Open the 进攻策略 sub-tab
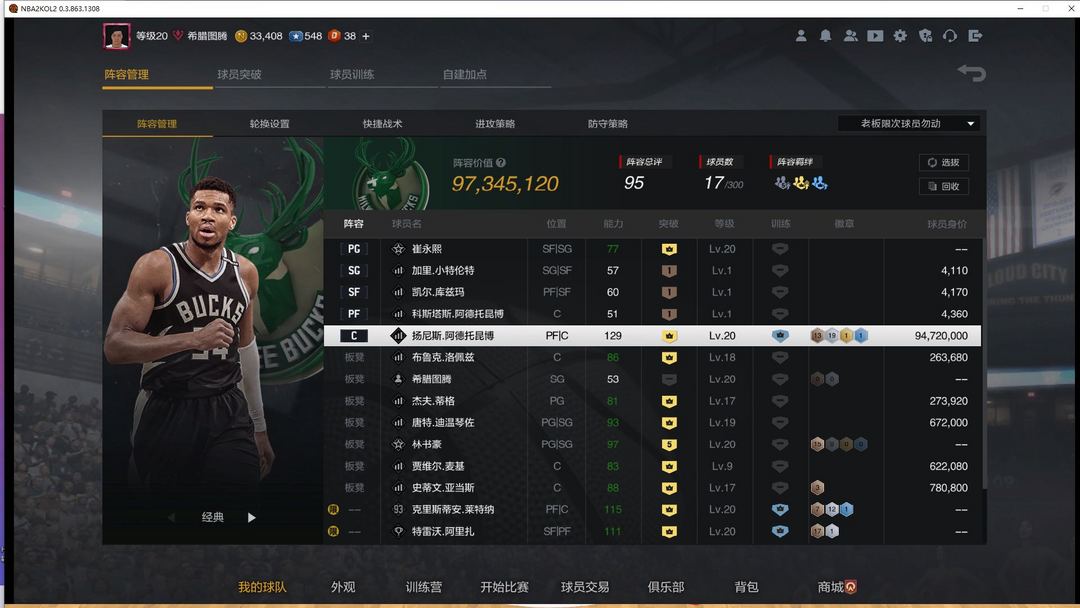The height and width of the screenshot is (608, 1080). 495,124
